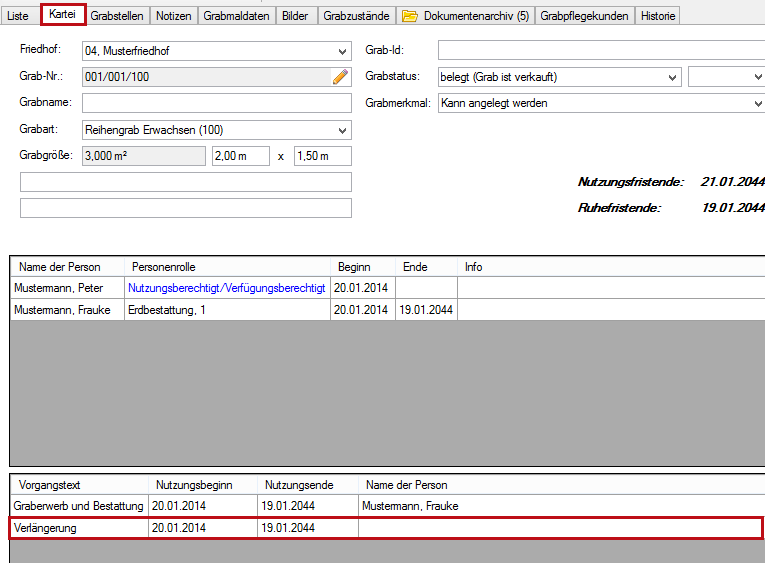Screen dimensions: 765x563
Task: Open the Friedhof dropdown list
Action: [343, 51]
